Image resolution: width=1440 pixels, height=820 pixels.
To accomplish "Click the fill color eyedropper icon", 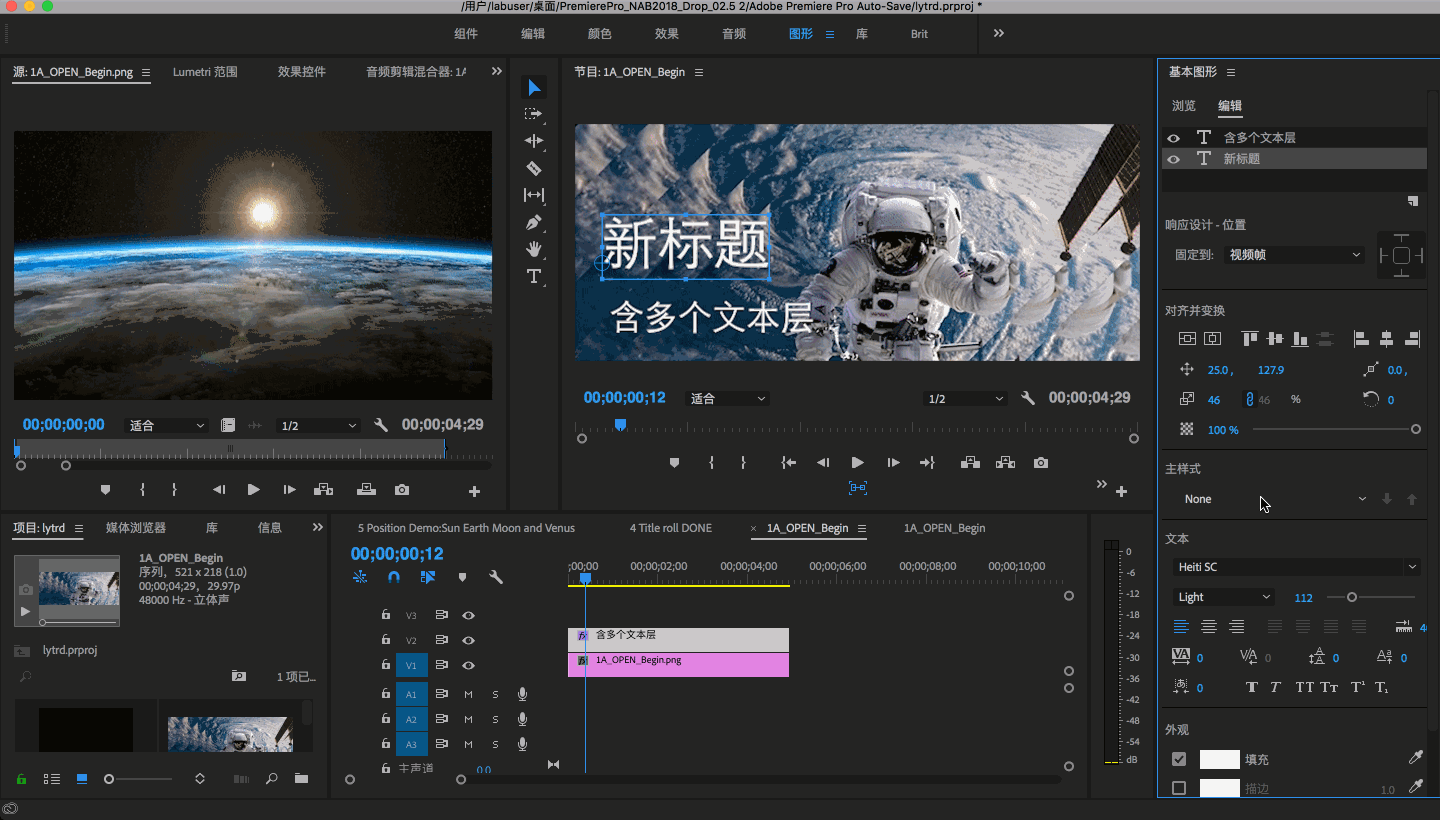I will pyautogui.click(x=1415, y=759).
